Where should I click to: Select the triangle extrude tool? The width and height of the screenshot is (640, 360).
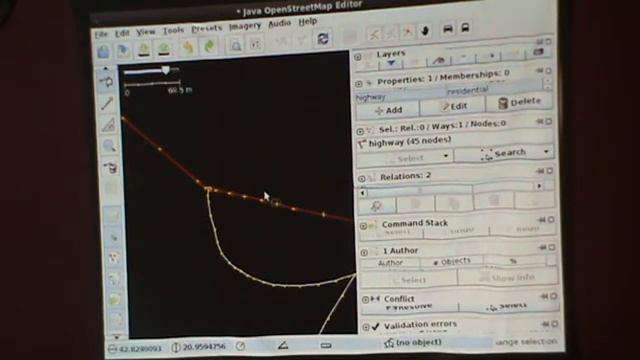coord(109,125)
